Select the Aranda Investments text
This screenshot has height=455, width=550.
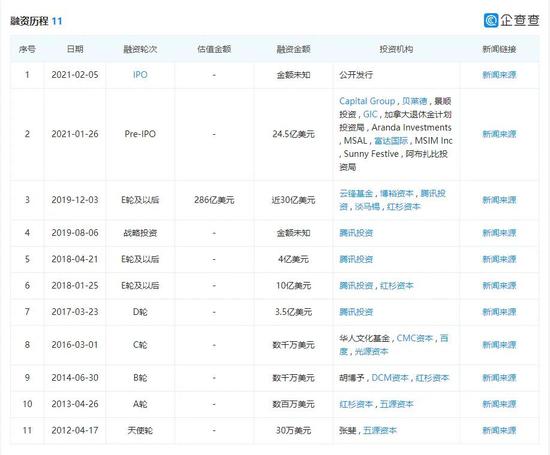tap(411, 127)
